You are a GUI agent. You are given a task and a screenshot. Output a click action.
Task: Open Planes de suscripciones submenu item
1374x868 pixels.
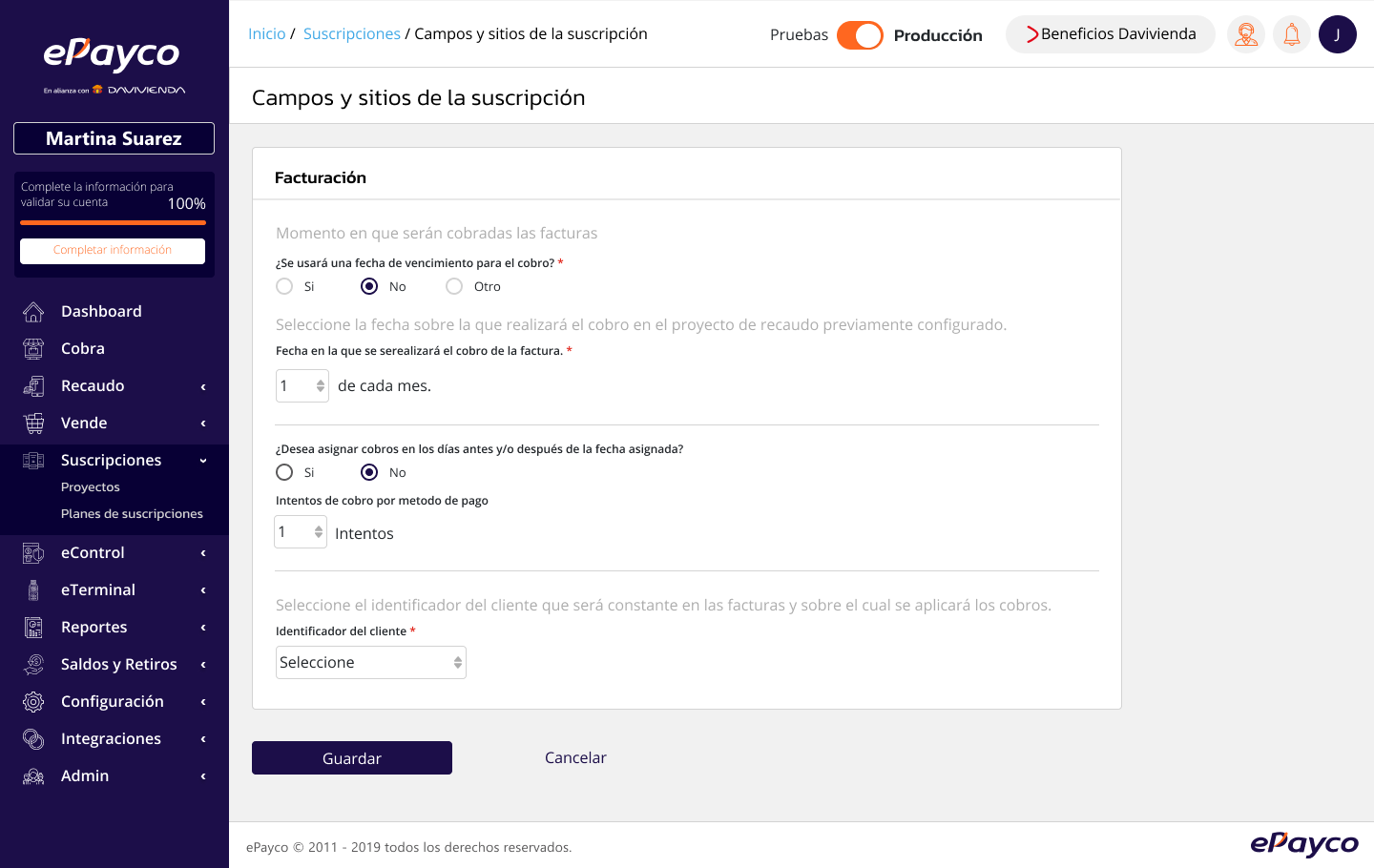pyautogui.click(x=132, y=514)
